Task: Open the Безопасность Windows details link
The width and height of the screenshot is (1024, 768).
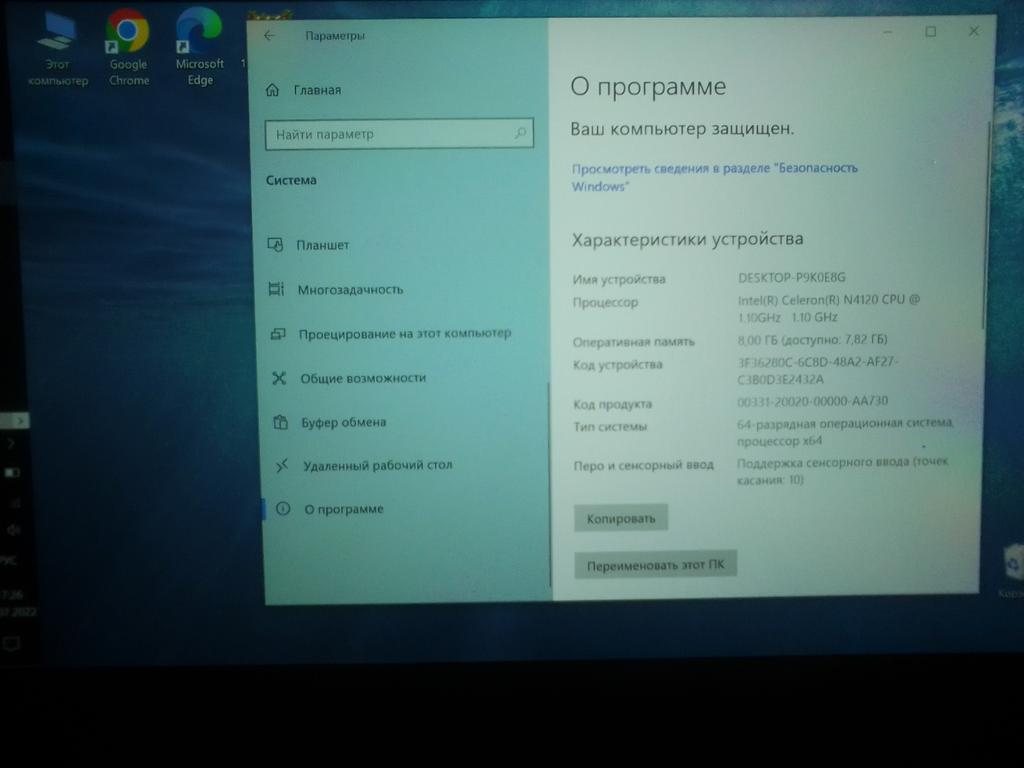Action: click(x=714, y=169)
